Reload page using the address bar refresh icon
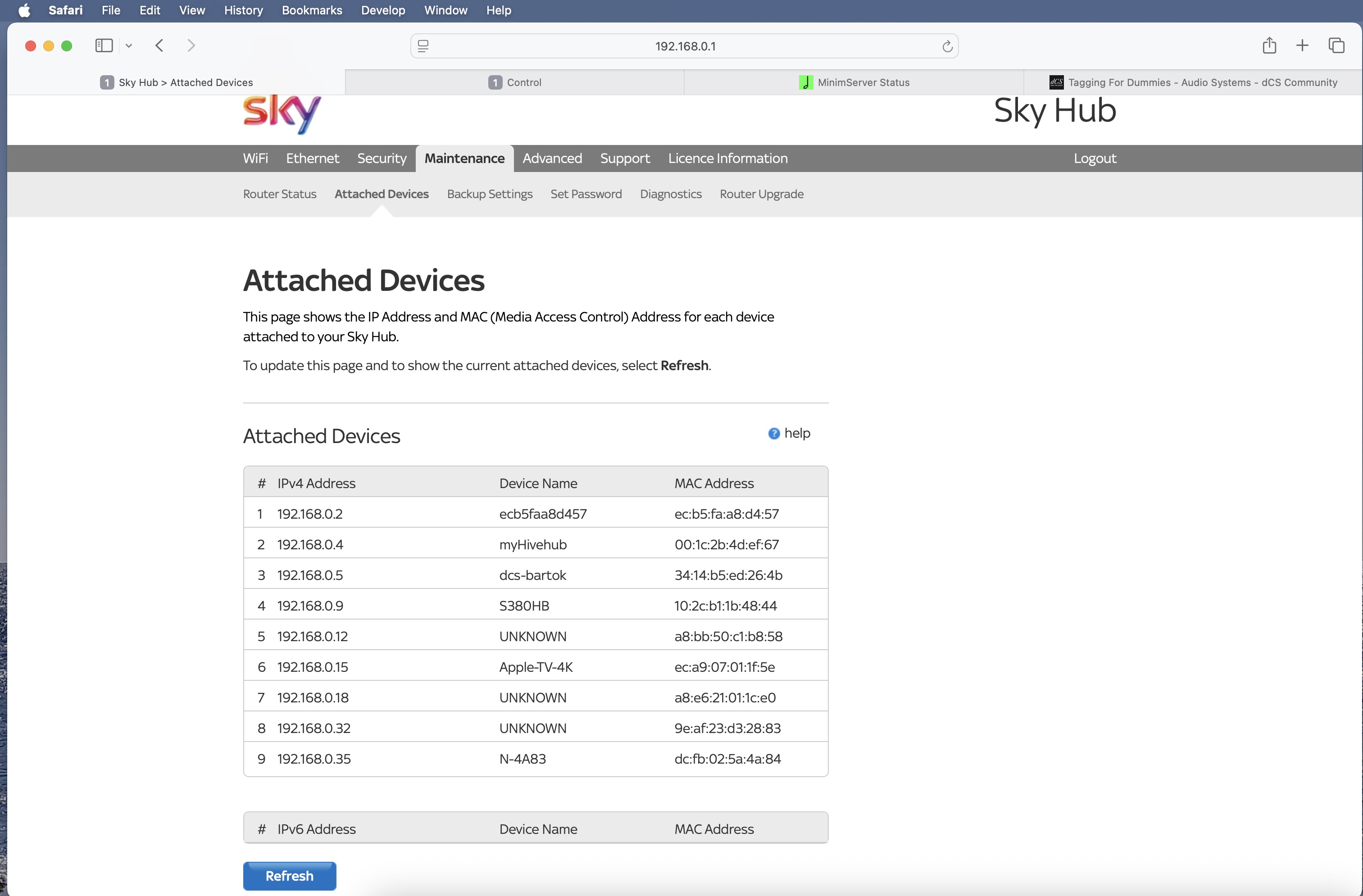Screen dimensions: 1363x896 [947, 46]
